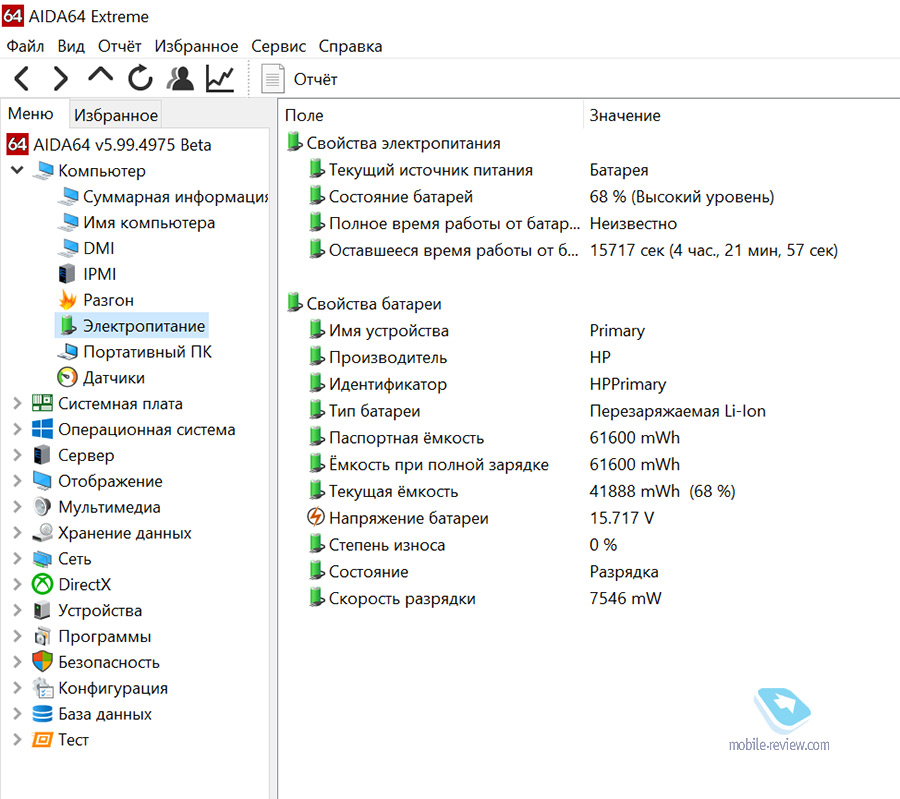Click the Электропитание battery icon in tree
This screenshot has height=799, width=900.
(68, 325)
